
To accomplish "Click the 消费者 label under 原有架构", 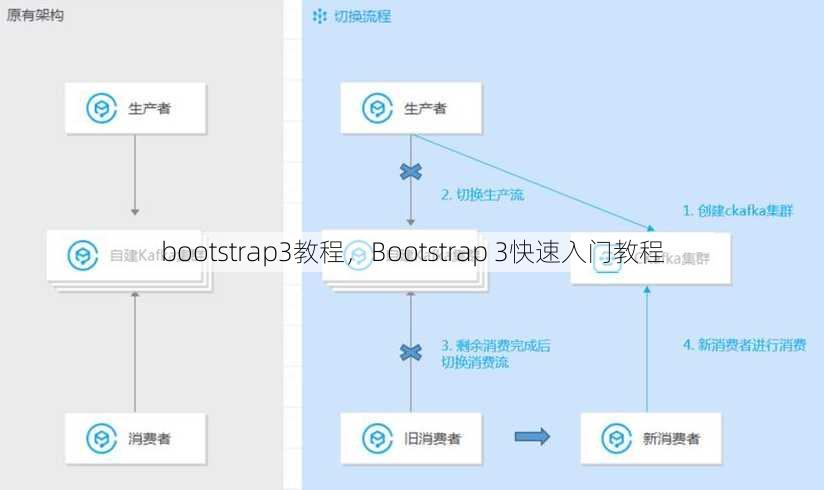I will pyautogui.click(x=149, y=438).
